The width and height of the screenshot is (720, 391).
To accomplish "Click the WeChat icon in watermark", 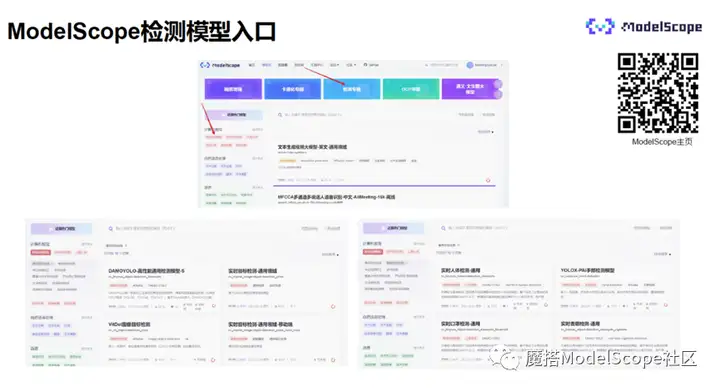I will (x=505, y=358).
